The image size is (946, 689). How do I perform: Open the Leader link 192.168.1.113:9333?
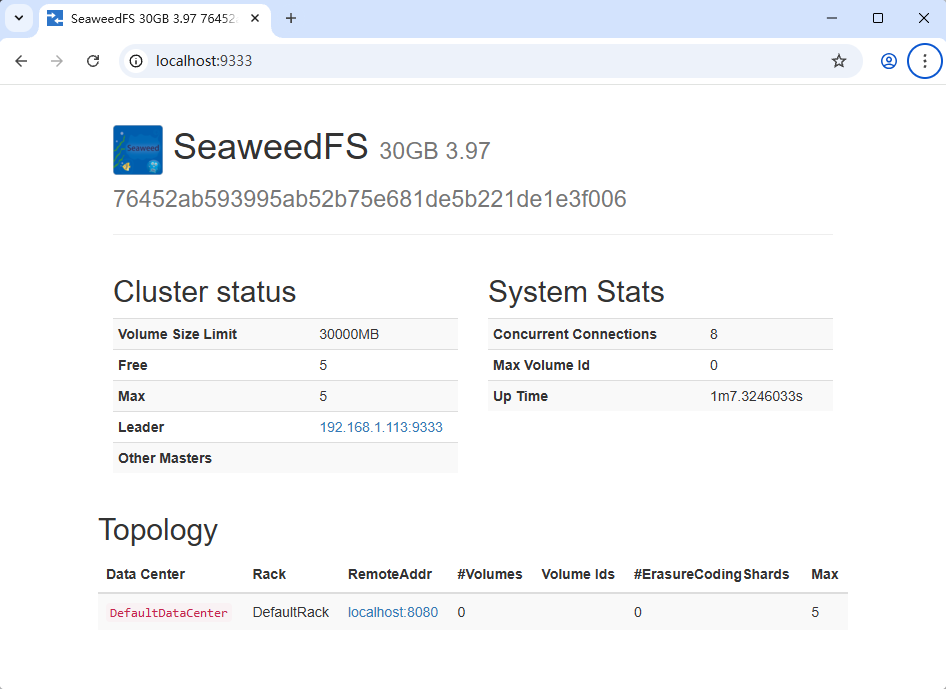381,427
